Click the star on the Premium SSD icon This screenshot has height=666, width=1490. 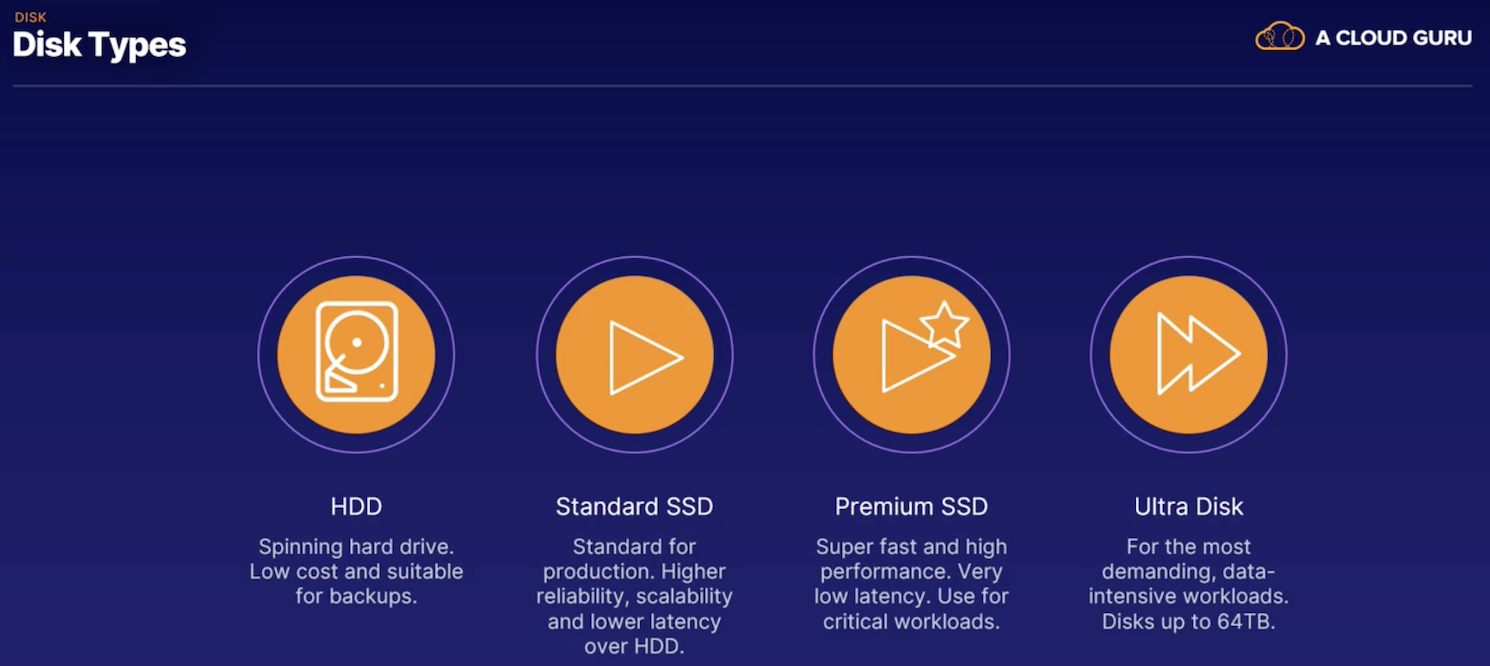pos(944,325)
